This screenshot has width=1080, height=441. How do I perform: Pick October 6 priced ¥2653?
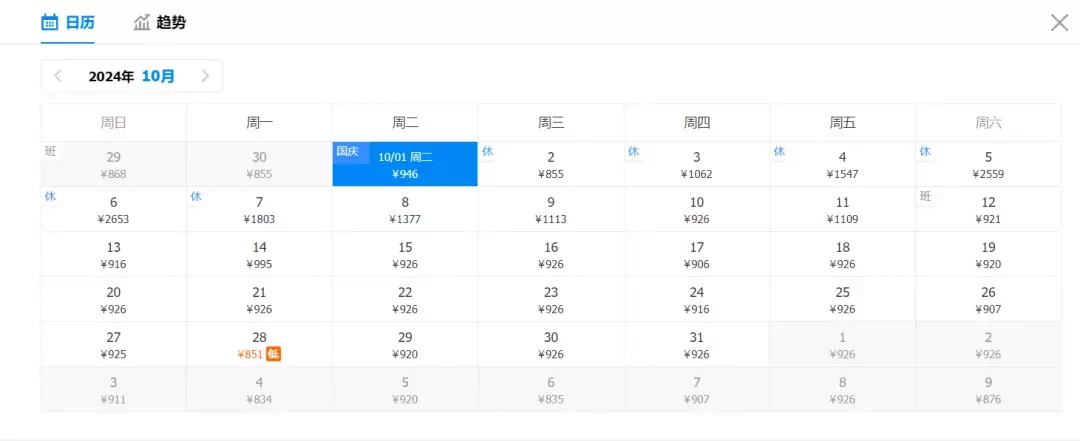coord(114,209)
